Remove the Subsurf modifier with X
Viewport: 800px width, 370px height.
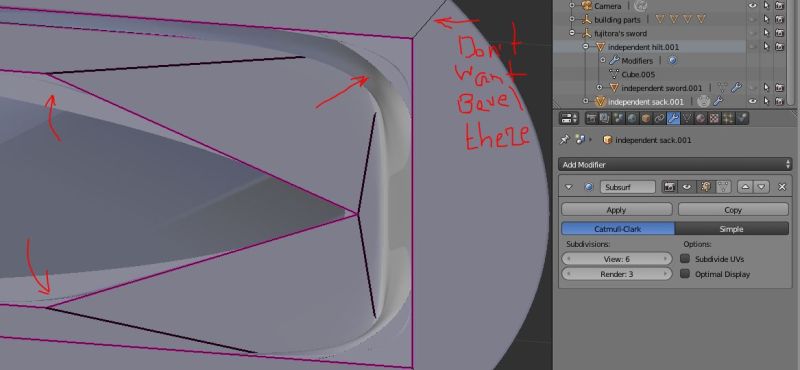point(782,187)
